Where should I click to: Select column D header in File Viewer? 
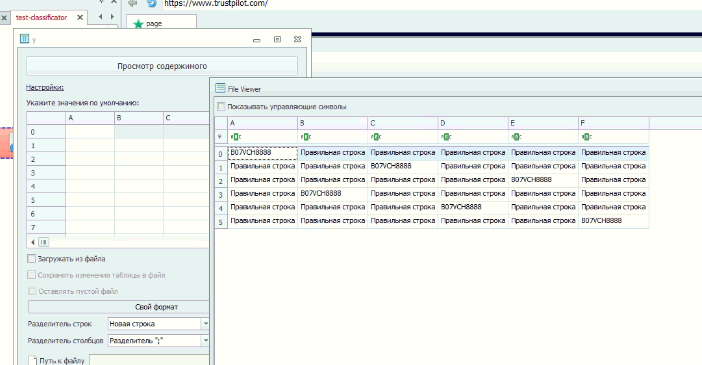(473, 123)
